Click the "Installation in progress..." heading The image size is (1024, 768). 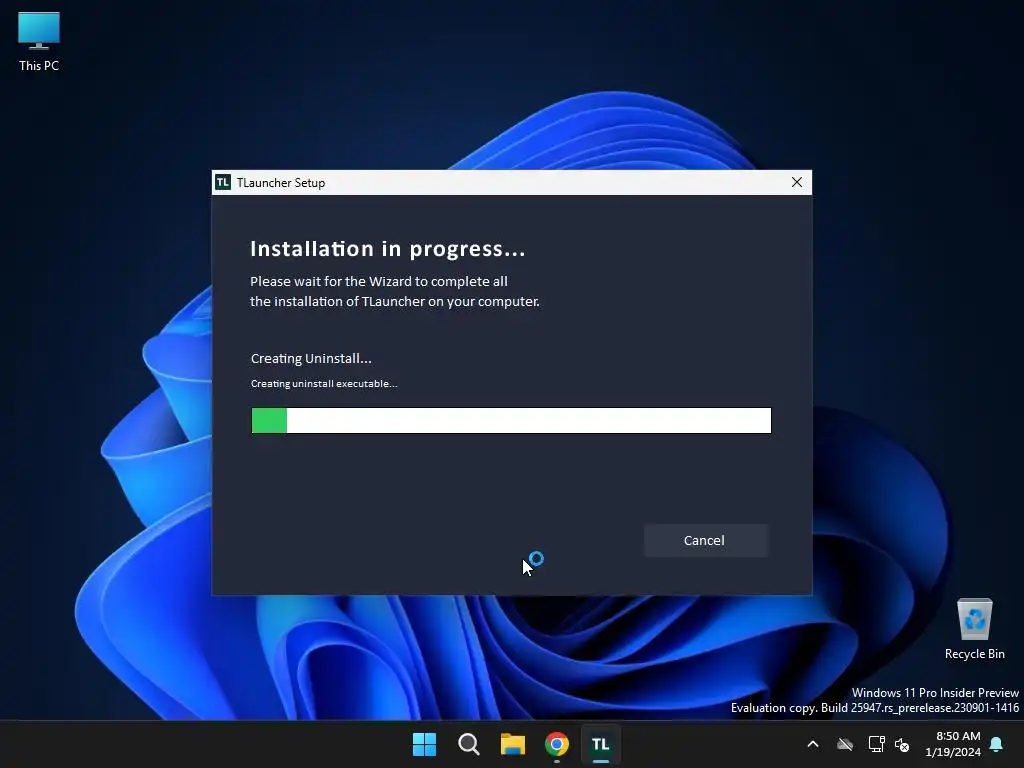click(388, 249)
